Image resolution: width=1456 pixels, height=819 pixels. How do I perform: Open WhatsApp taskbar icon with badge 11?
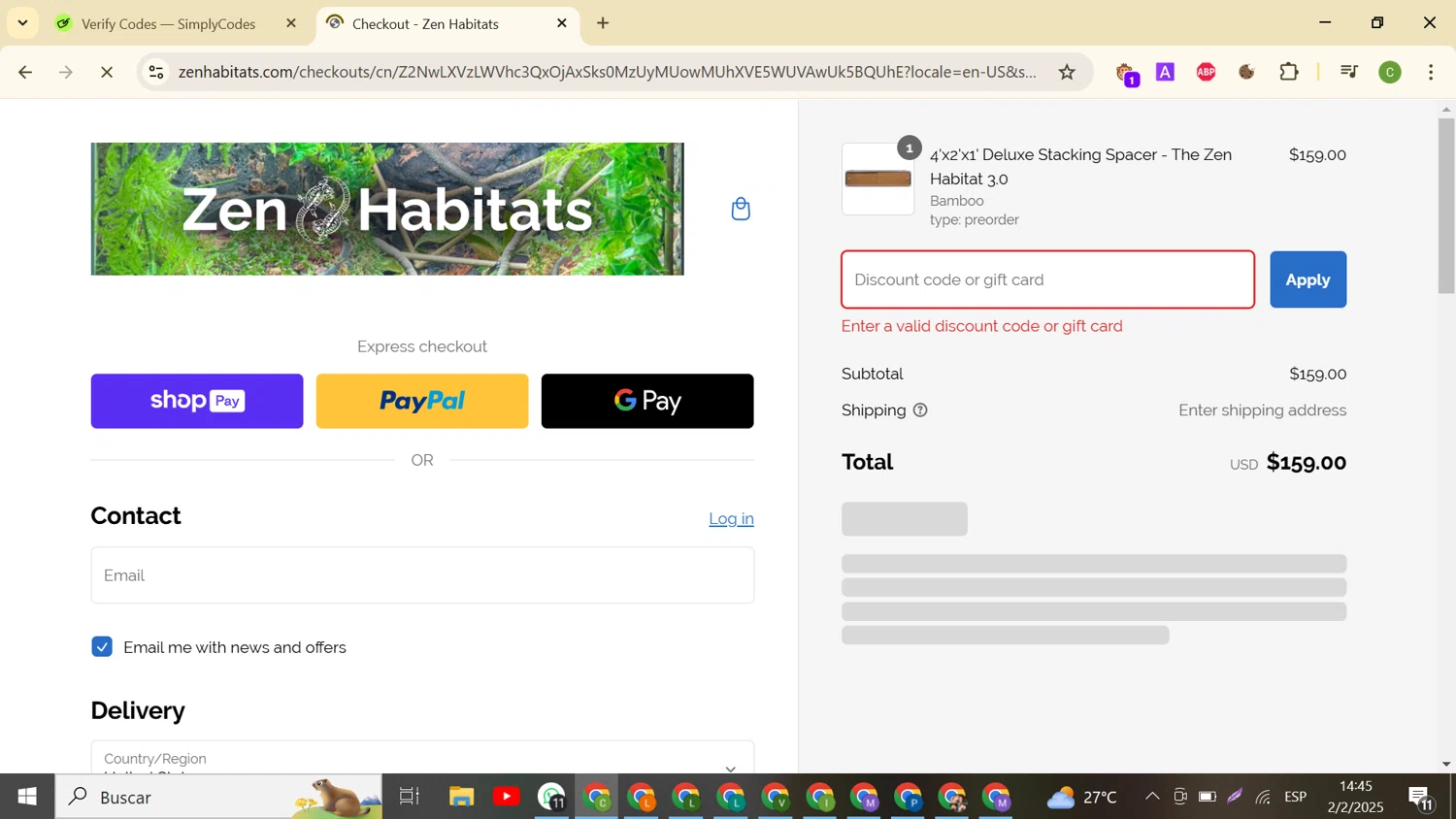tap(551, 797)
